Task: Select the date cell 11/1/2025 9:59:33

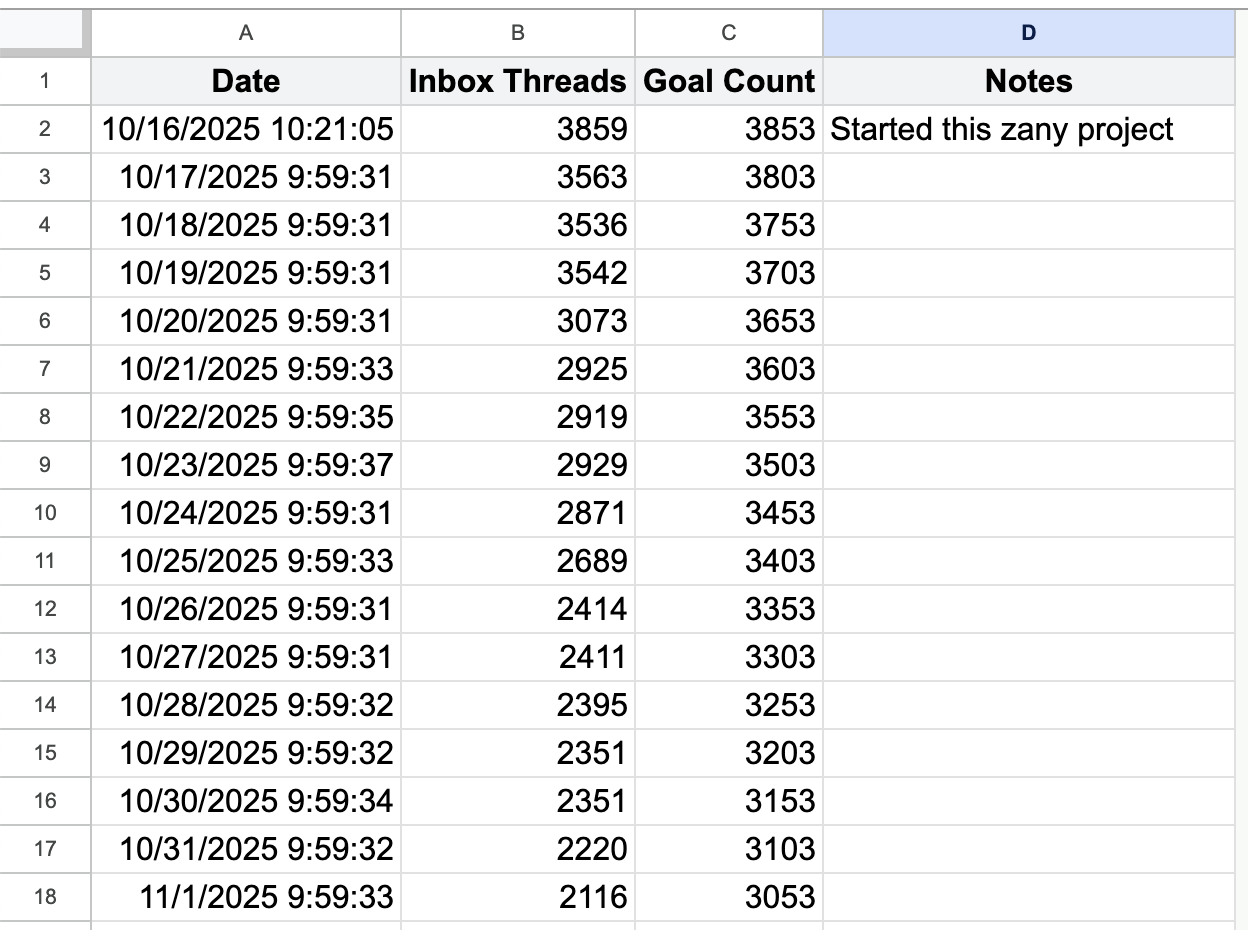Action: point(246,897)
